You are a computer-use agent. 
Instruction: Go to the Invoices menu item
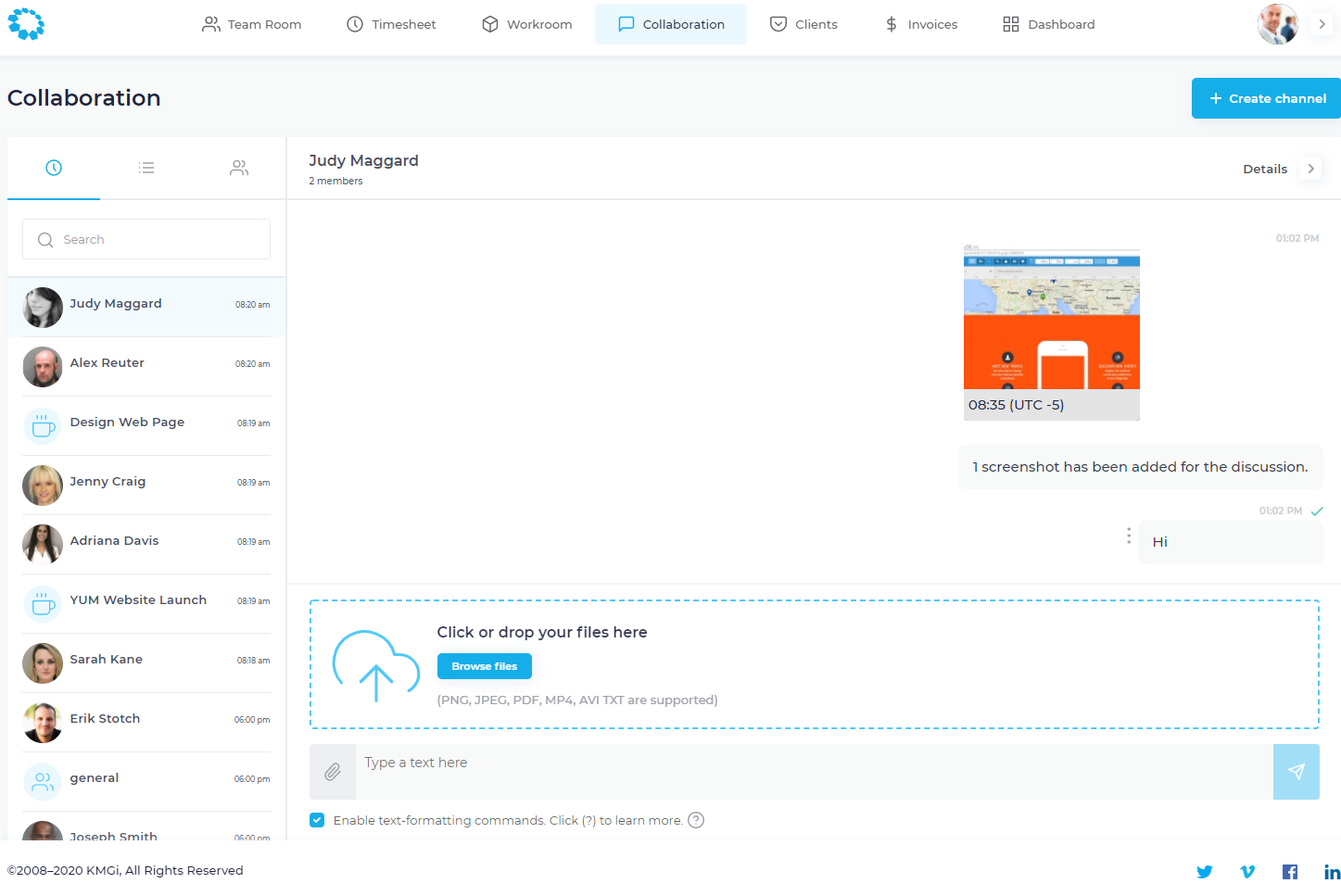coord(920,24)
